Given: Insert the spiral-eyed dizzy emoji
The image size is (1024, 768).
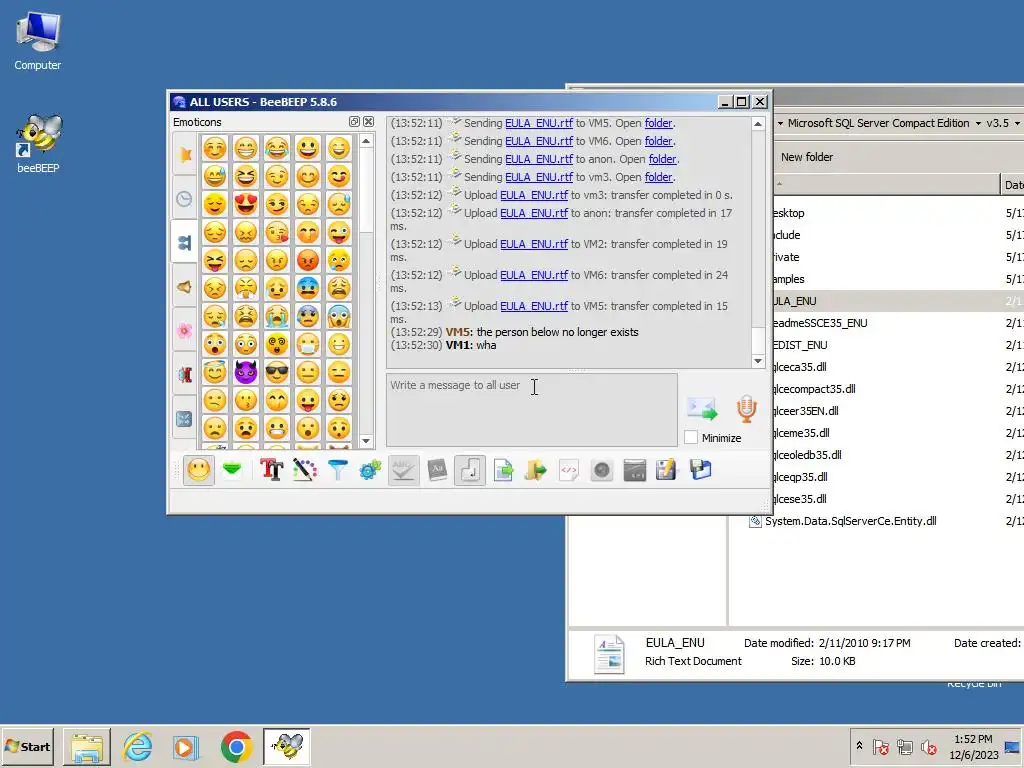Looking at the screenshot, I should (x=277, y=344).
